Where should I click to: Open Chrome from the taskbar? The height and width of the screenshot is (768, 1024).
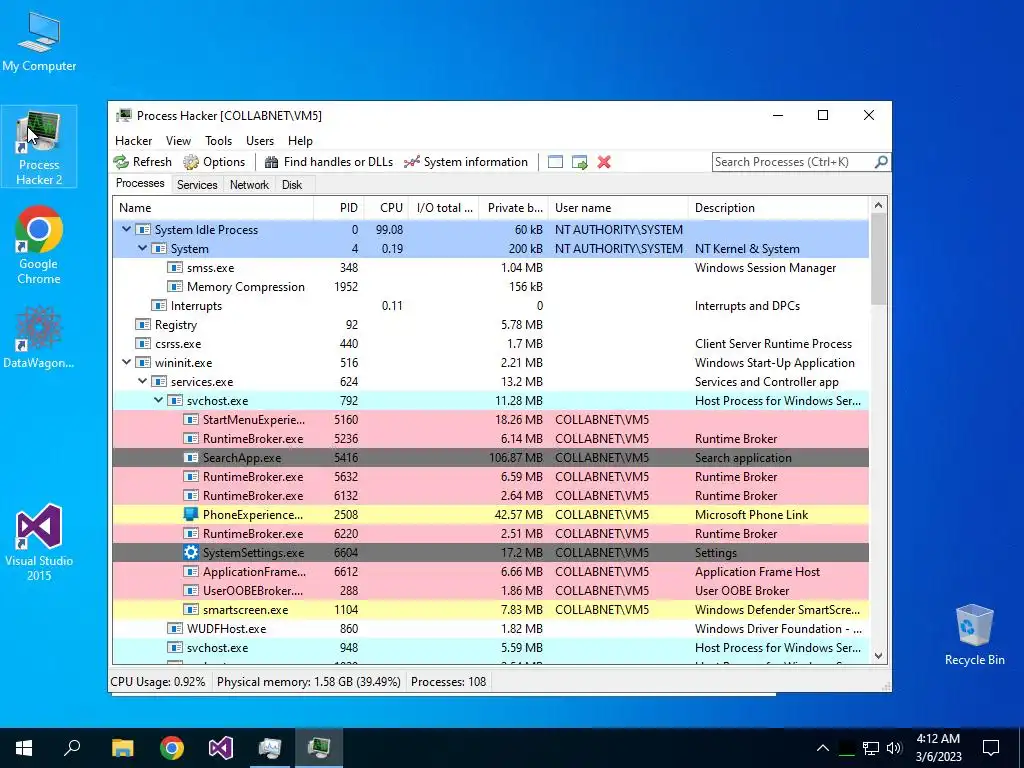point(172,748)
